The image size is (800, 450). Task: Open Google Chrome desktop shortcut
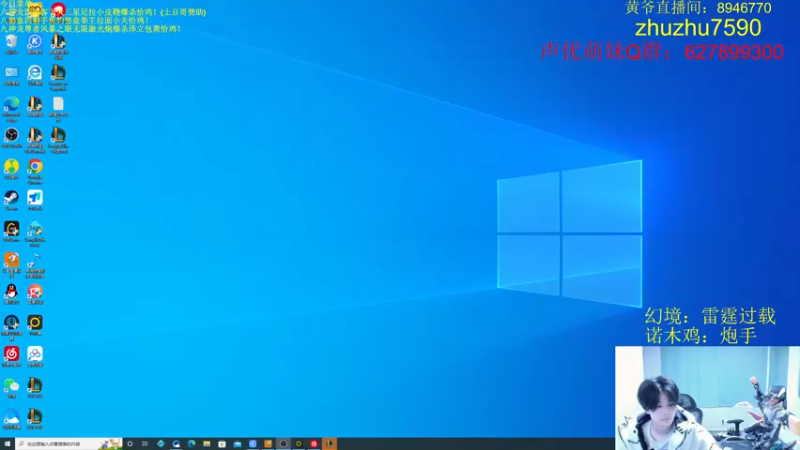pos(35,170)
